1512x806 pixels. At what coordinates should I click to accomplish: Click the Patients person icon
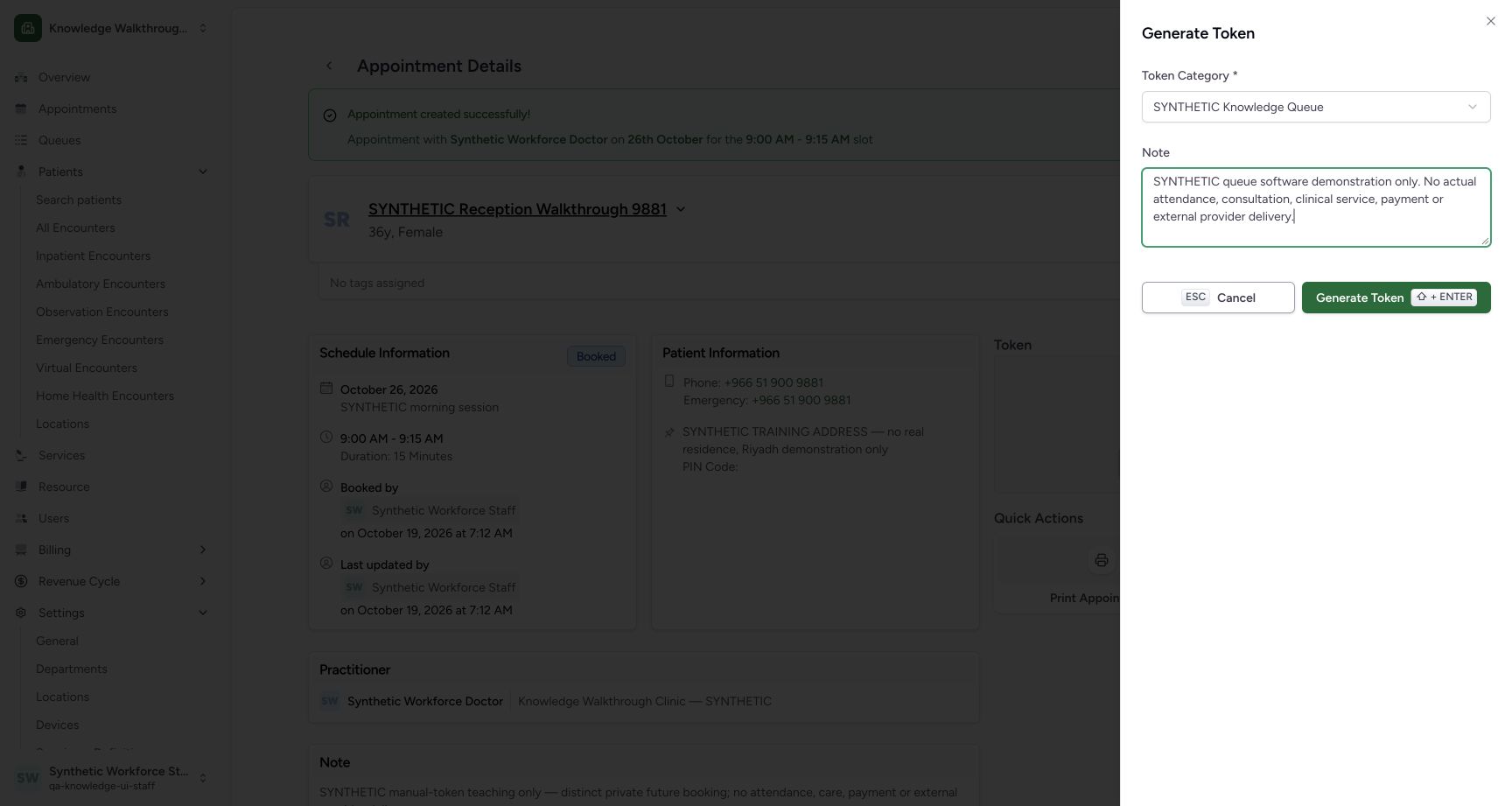[x=21, y=172]
